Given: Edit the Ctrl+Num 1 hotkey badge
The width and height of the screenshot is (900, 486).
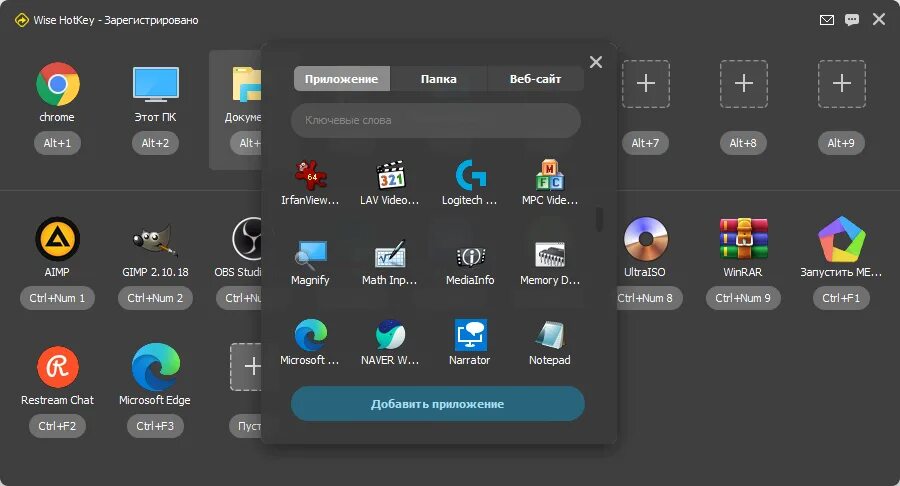Looking at the screenshot, I should [57, 298].
